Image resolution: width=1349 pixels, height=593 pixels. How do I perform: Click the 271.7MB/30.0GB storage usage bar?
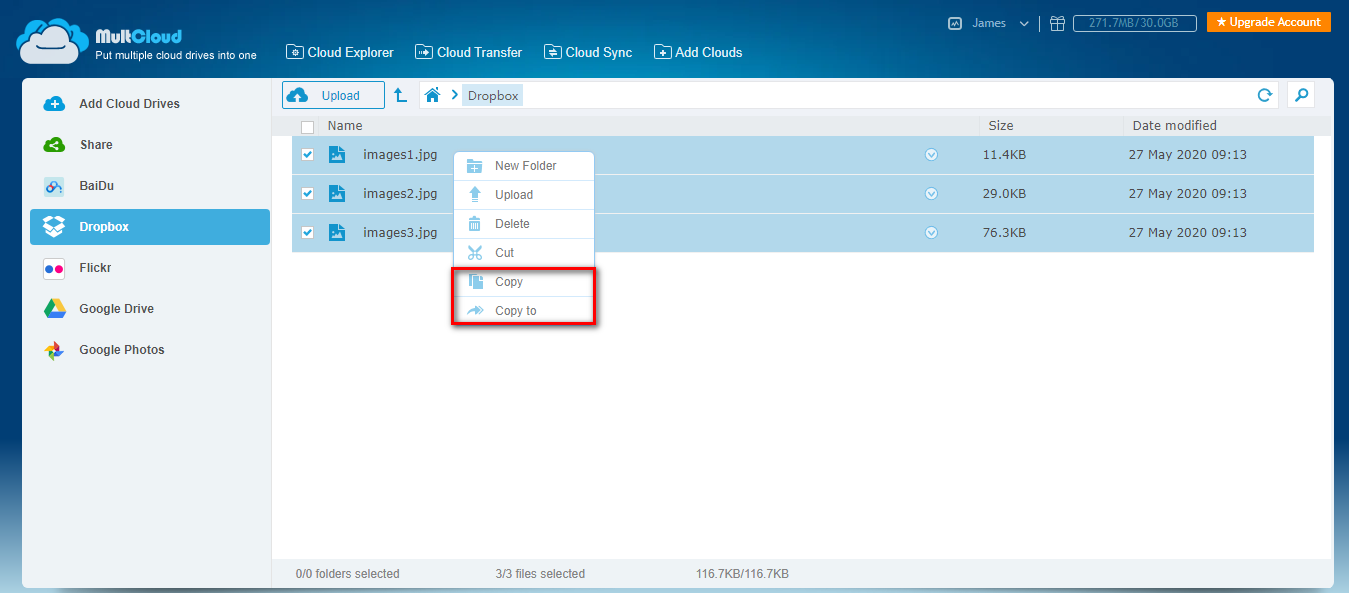tap(1134, 23)
